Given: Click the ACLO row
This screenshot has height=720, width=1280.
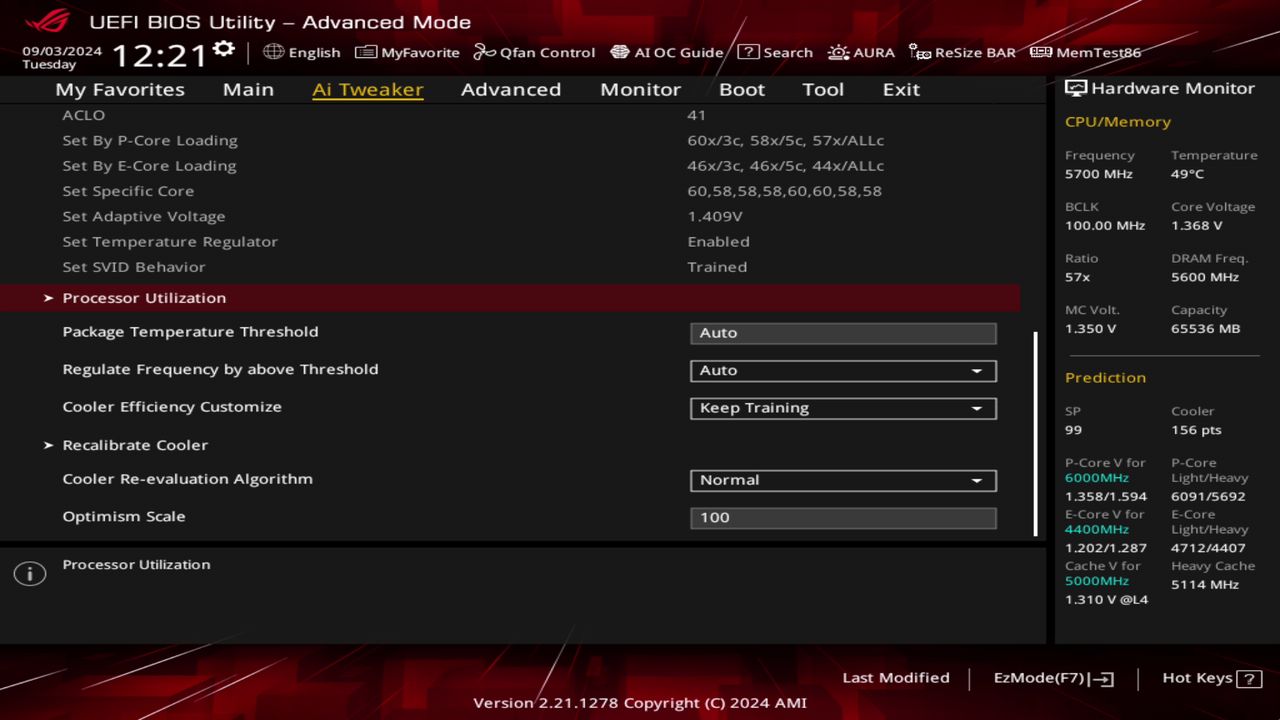Looking at the screenshot, I should coord(510,115).
